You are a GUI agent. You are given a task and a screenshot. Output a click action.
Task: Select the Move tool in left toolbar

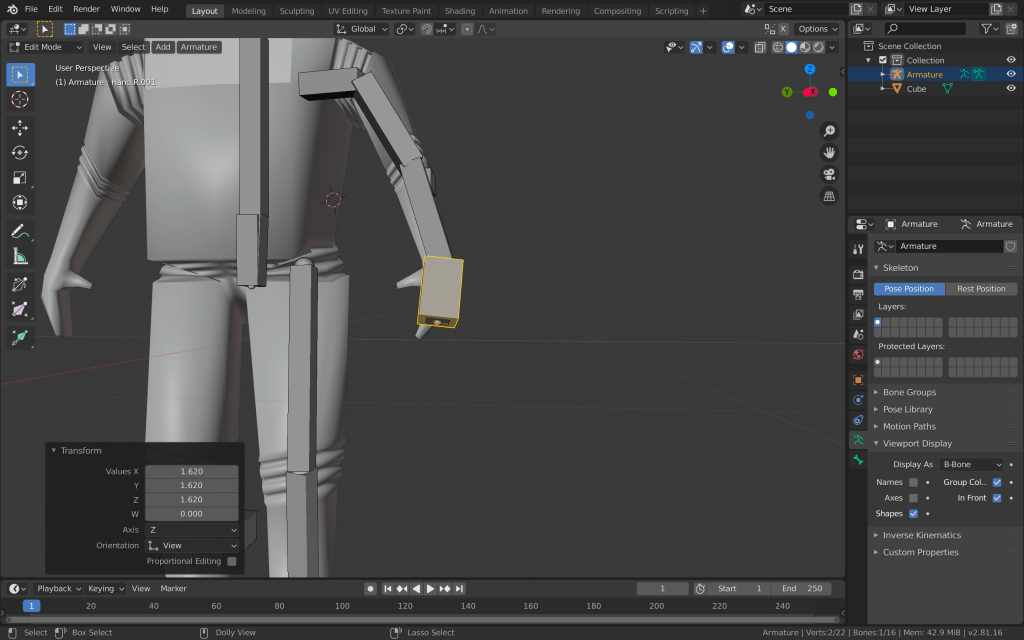20,128
